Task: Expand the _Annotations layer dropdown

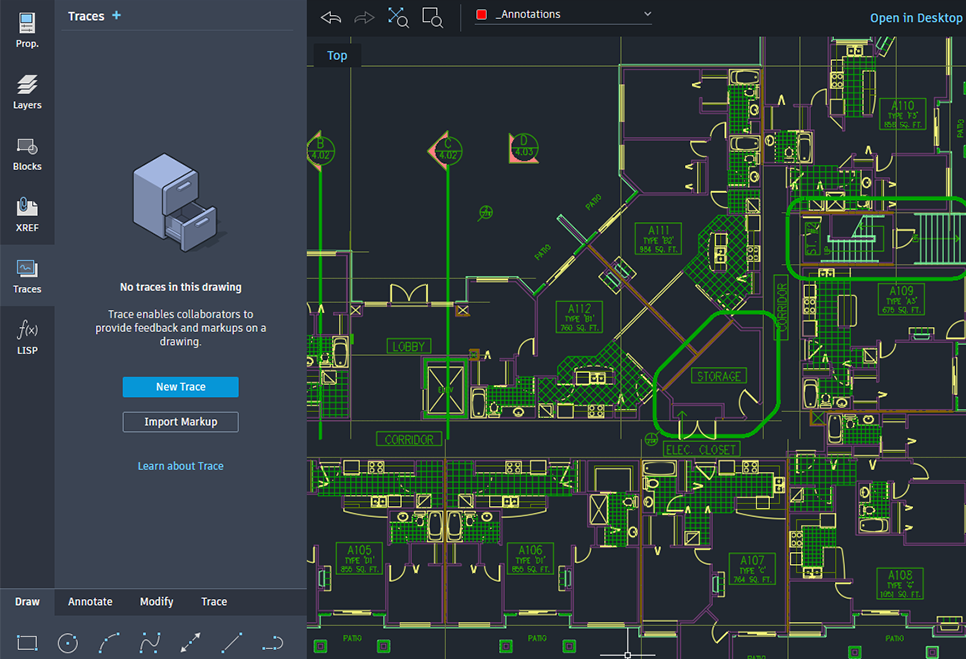Action: coord(647,14)
